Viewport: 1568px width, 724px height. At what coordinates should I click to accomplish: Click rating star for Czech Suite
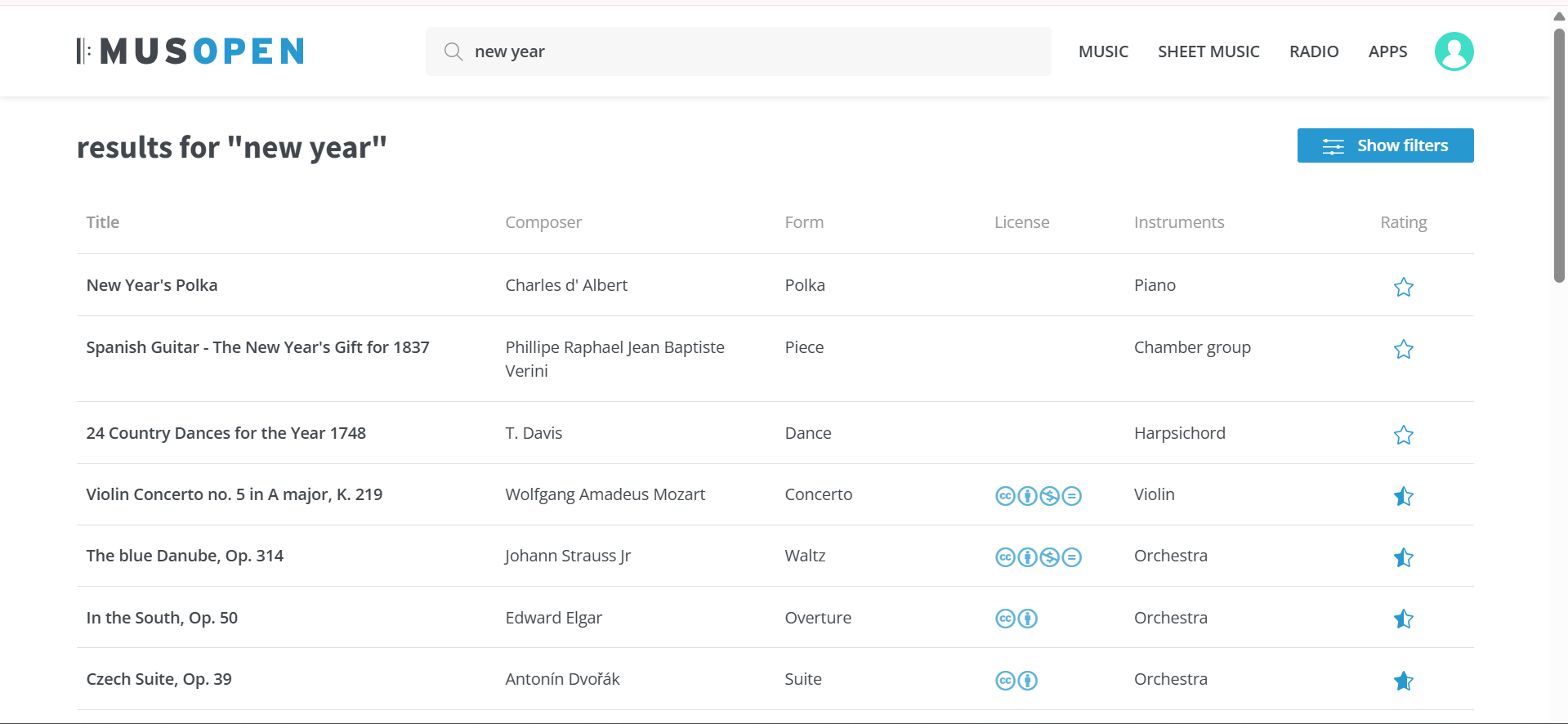(1403, 681)
